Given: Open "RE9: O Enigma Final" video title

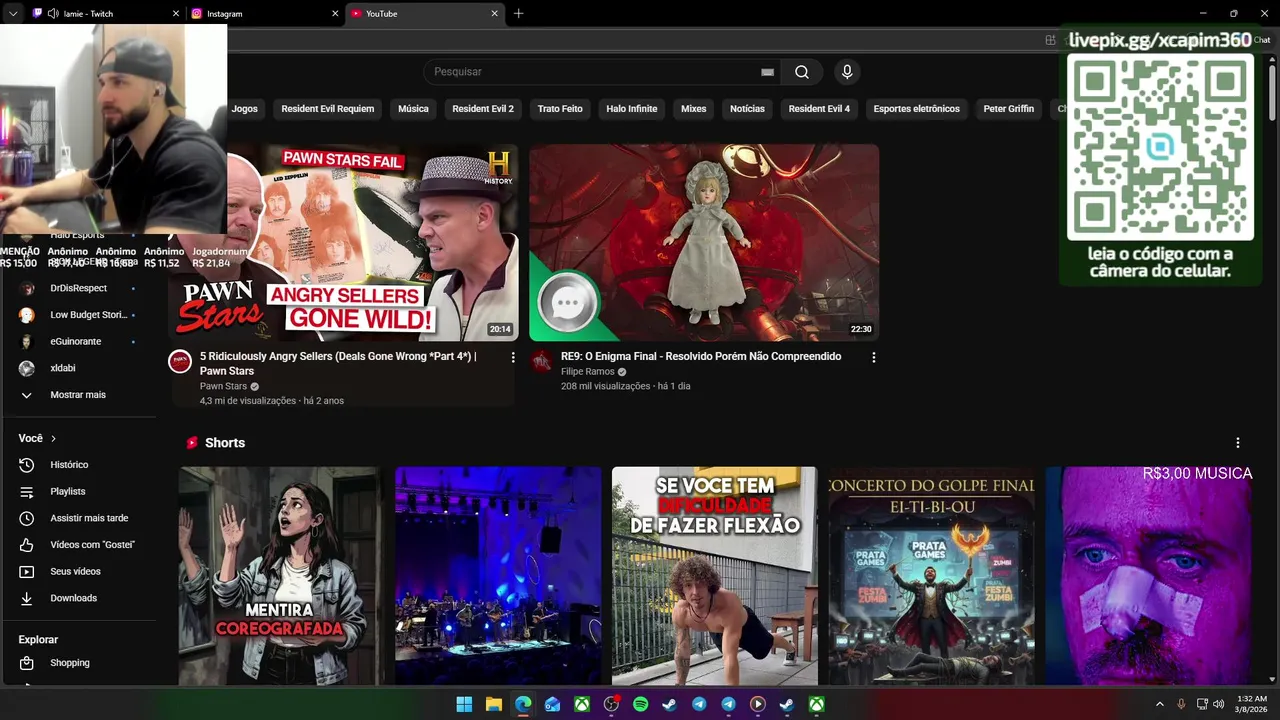Looking at the screenshot, I should click(x=701, y=357).
